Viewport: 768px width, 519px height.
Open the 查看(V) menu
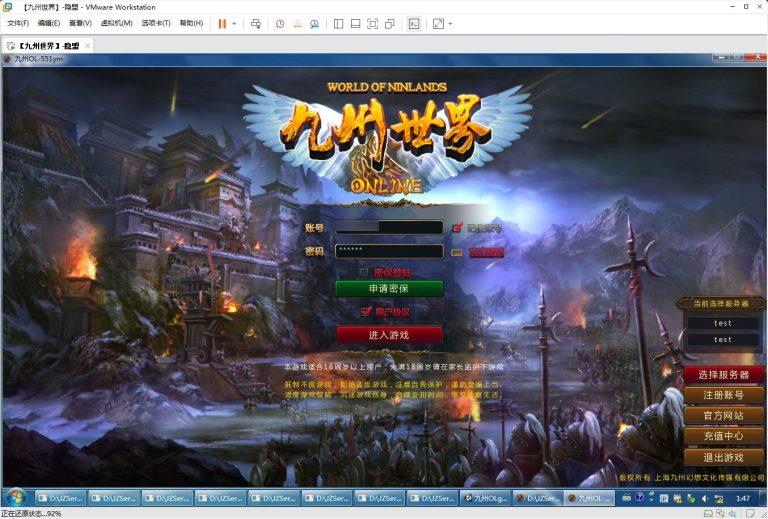point(80,24)
